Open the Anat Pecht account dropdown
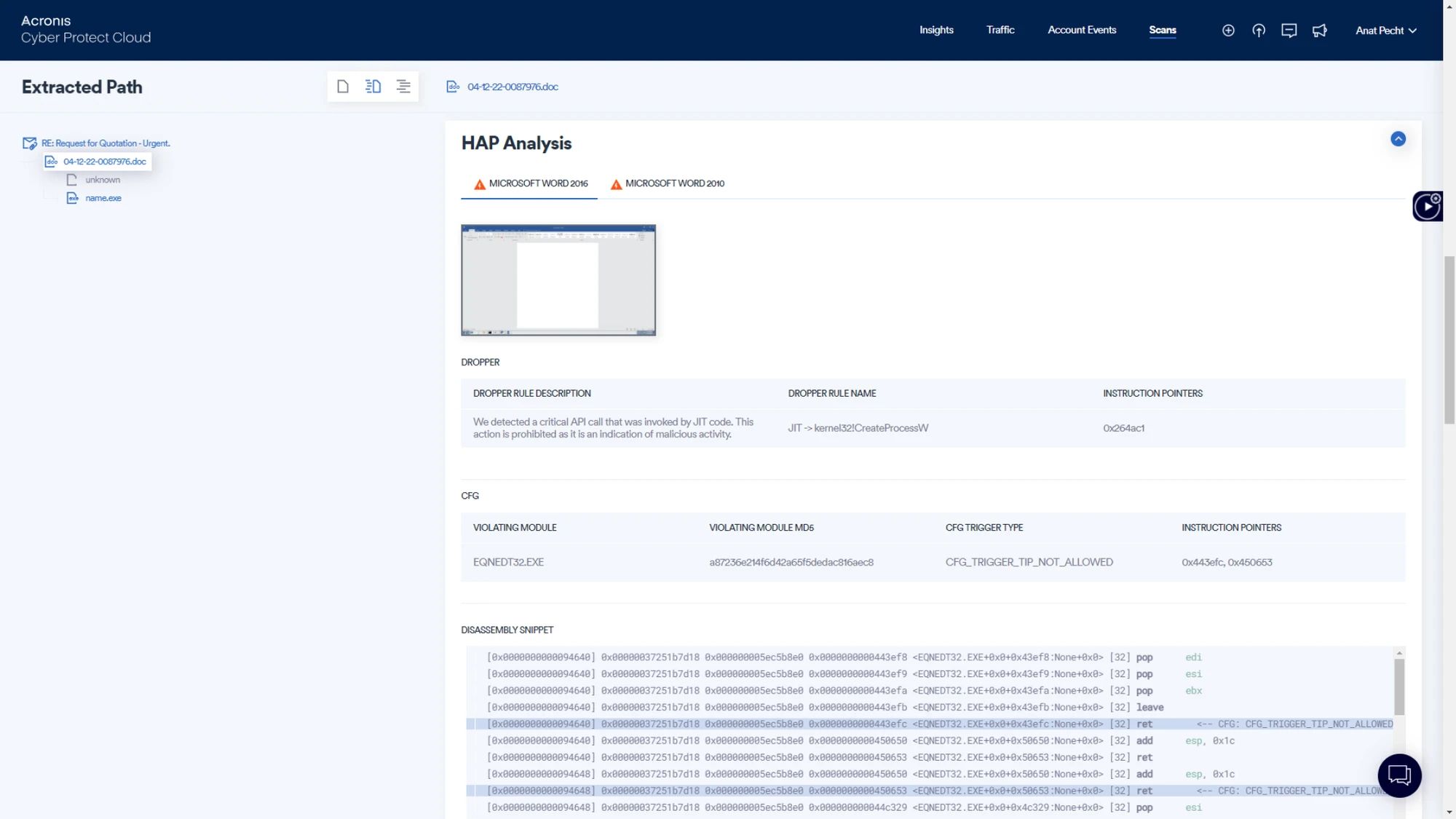 [x=1386, y=31]
